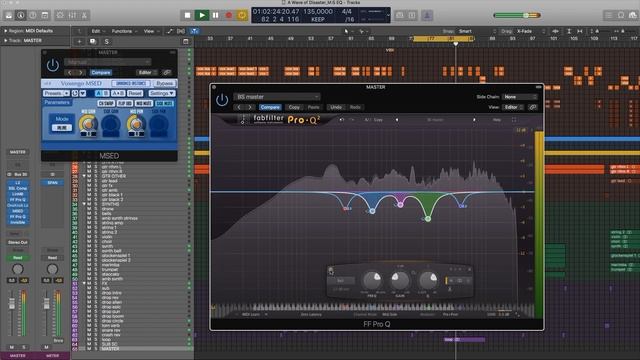Open the Edit menu in tracks area
Viewport: 640px width, 360px height.
point(98,31)
